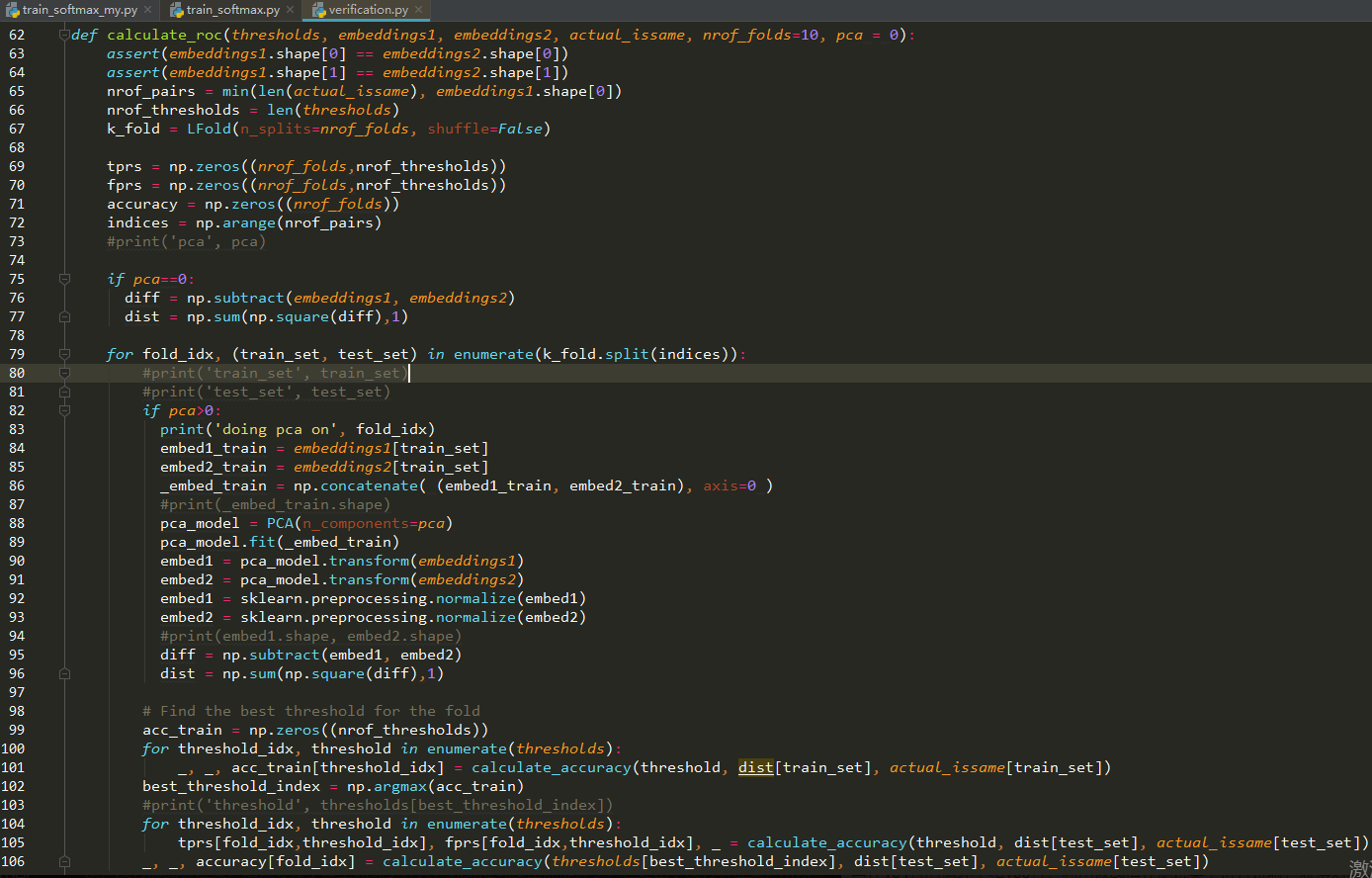The height and width of the screenshot is (878, 1372).
Task: Click 'LFold' call on line 67
Action: point(209,129)
